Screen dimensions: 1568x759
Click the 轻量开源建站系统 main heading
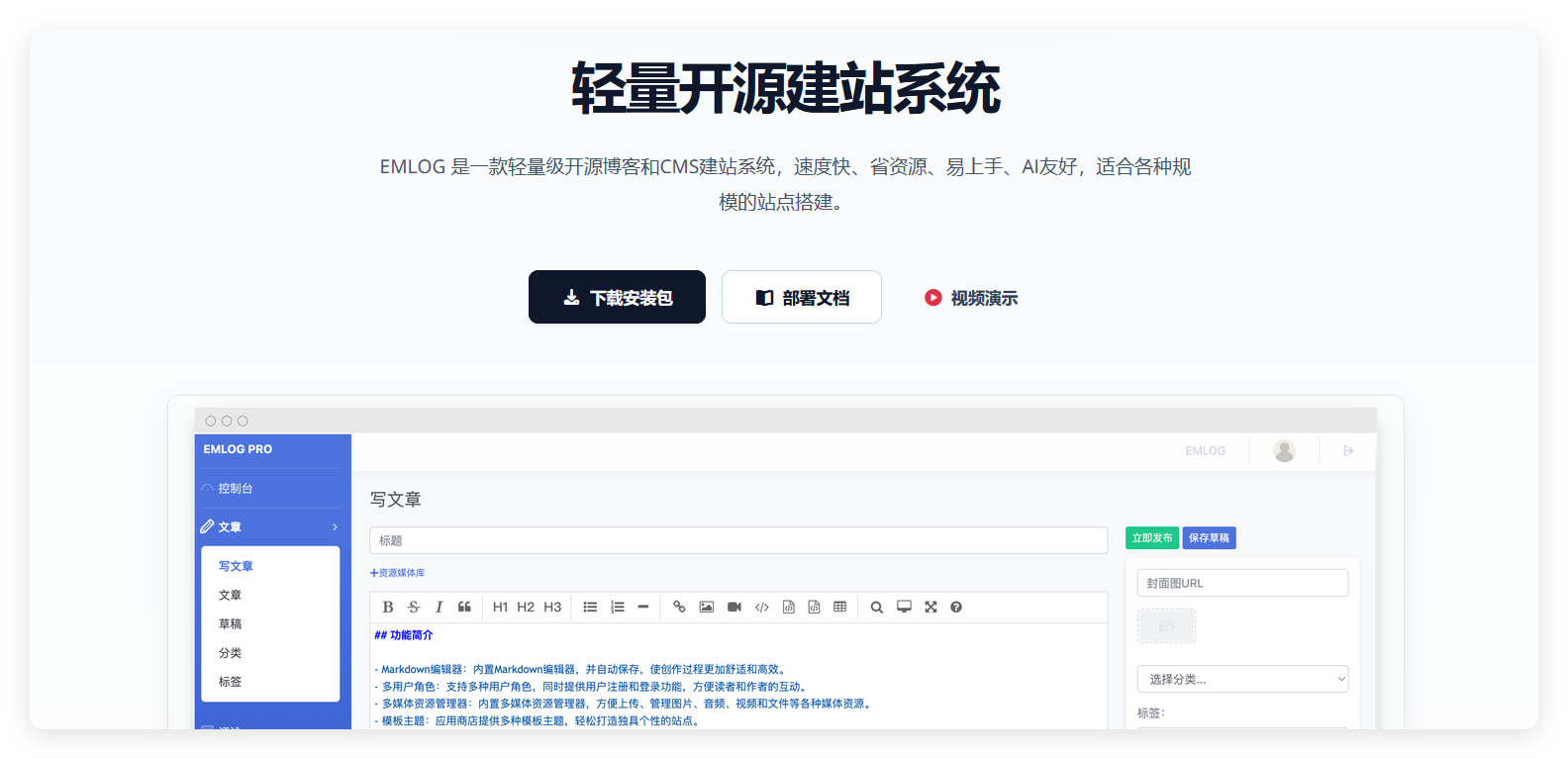(785, 88)
